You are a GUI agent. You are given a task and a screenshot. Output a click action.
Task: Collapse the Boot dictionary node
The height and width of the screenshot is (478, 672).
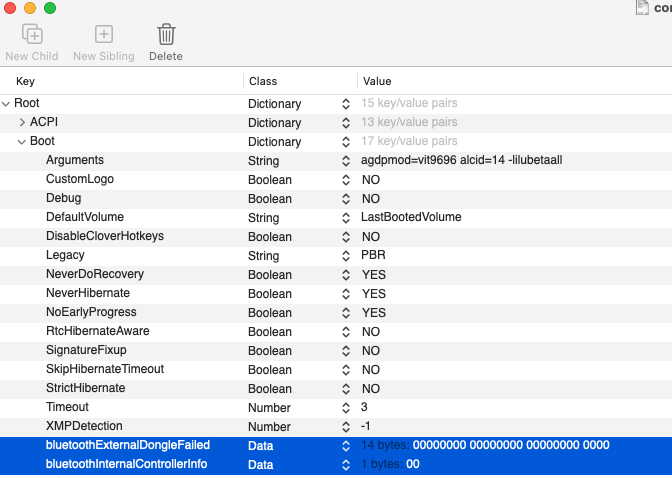(x=21, y=142)
